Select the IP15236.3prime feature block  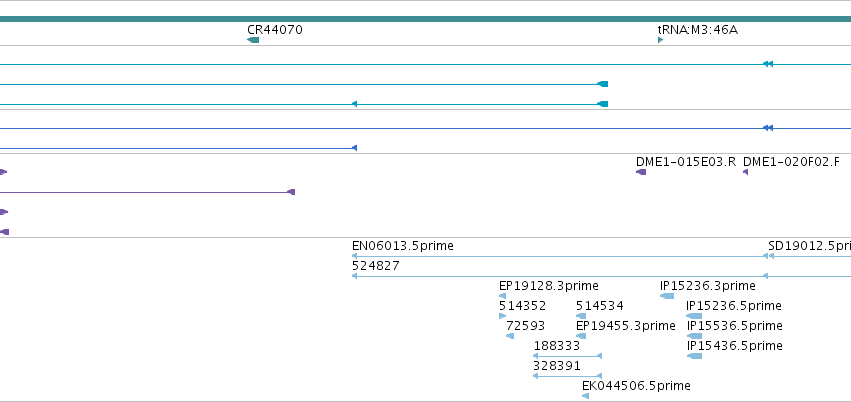667,296
